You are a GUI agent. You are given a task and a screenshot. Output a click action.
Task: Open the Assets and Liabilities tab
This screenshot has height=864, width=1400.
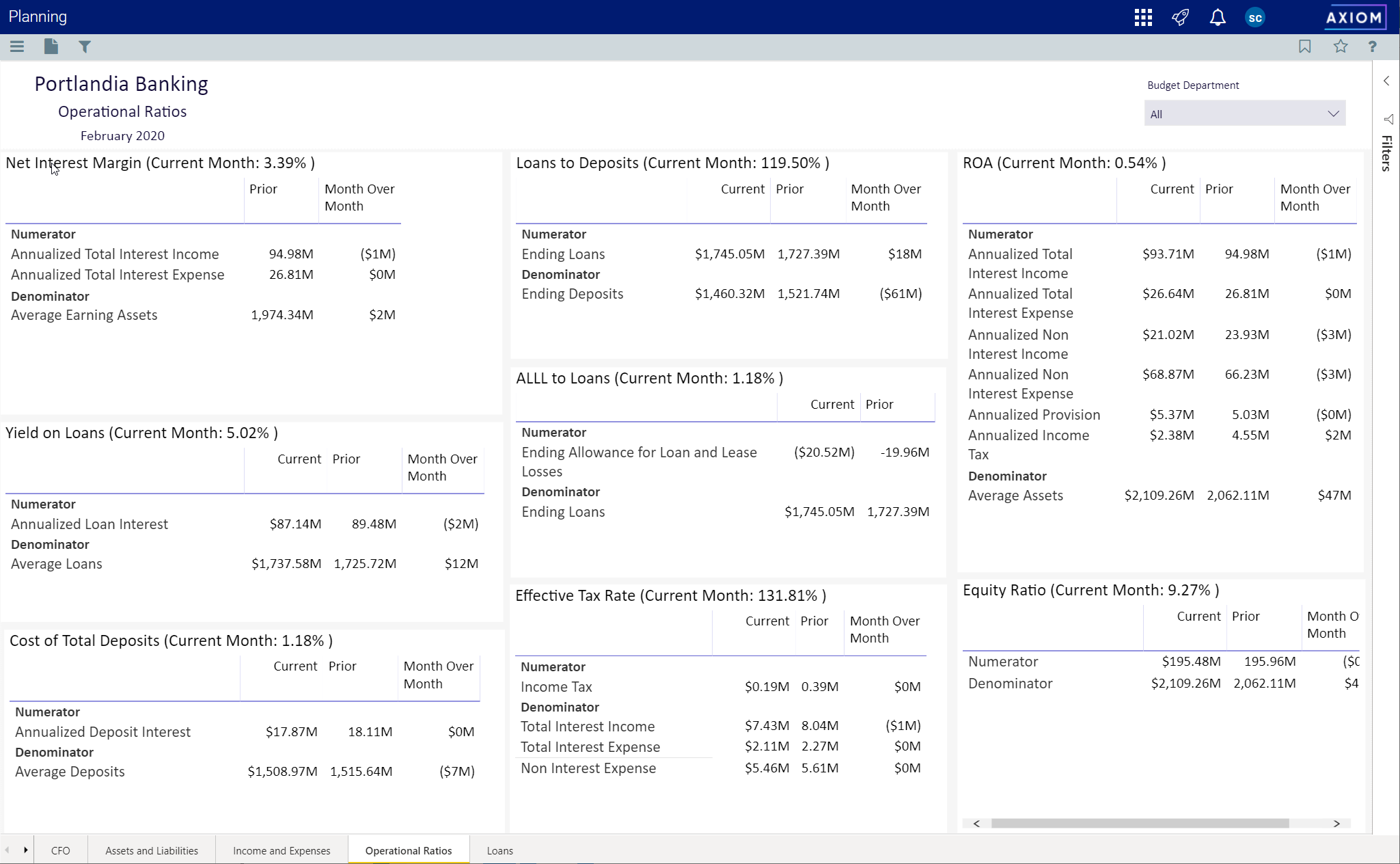(x=152, y=850)
